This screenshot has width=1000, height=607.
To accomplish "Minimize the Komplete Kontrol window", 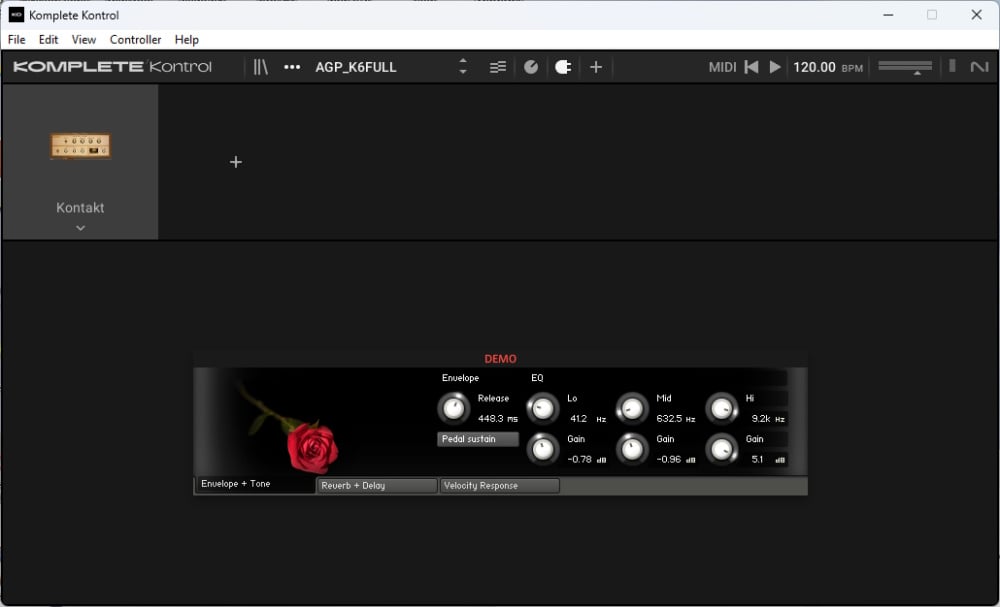I will point(888,15).
